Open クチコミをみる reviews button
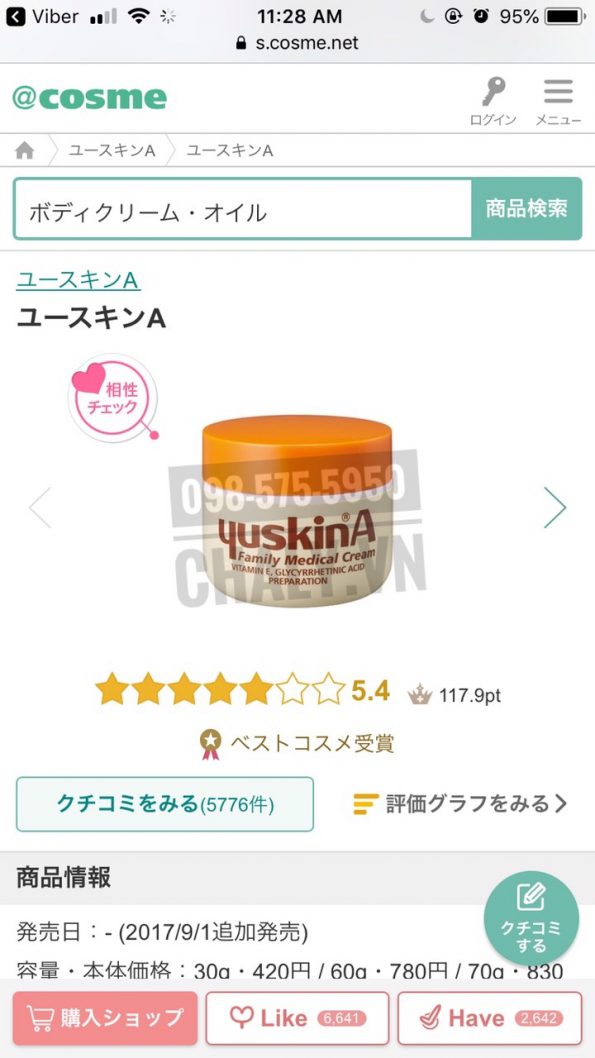This screenshot has height=1058, width=595. 165,804
